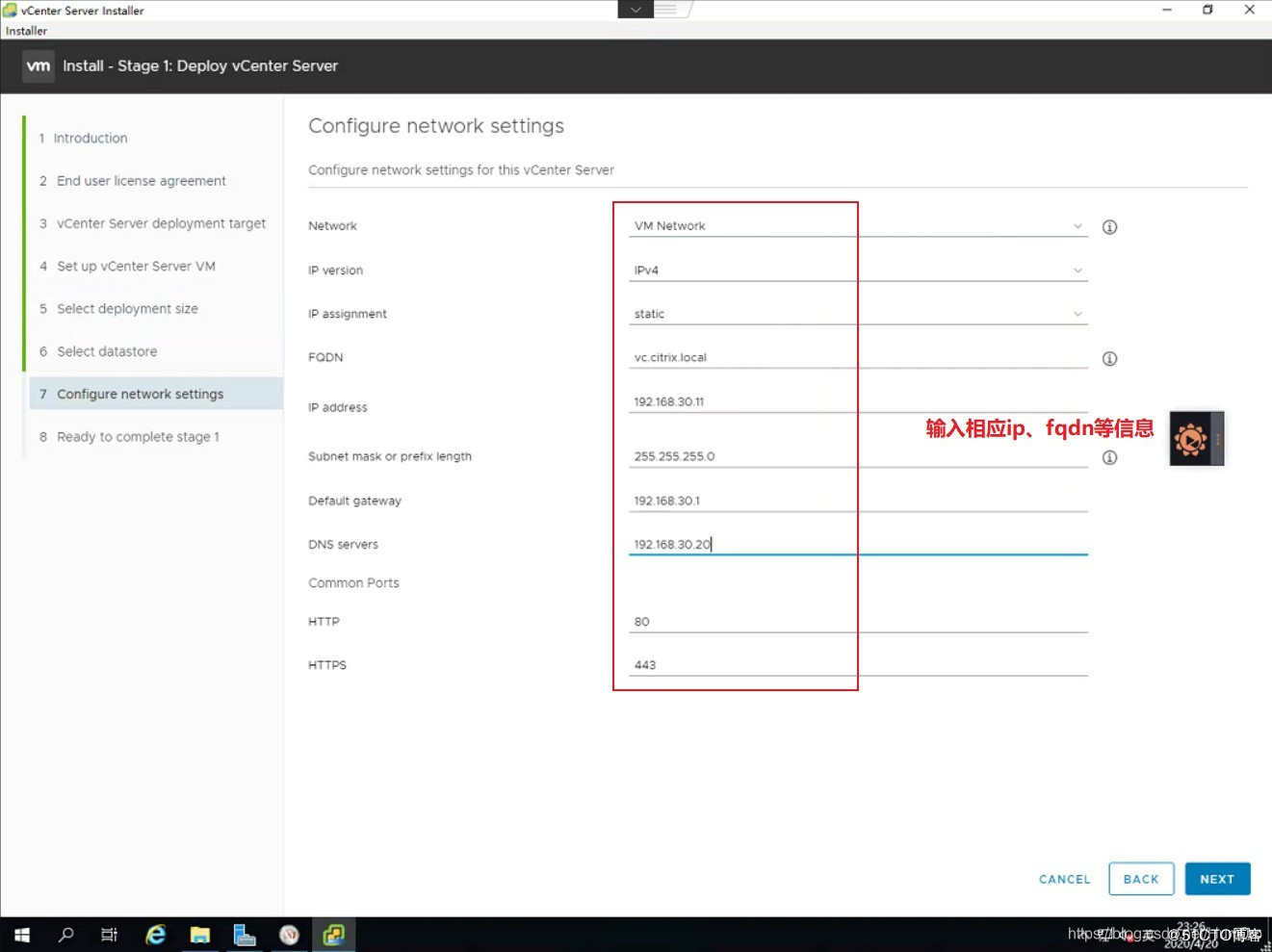Expand the IP assignment dropdown
This screenshot has width=1272, height=952.
point(1077,314)
